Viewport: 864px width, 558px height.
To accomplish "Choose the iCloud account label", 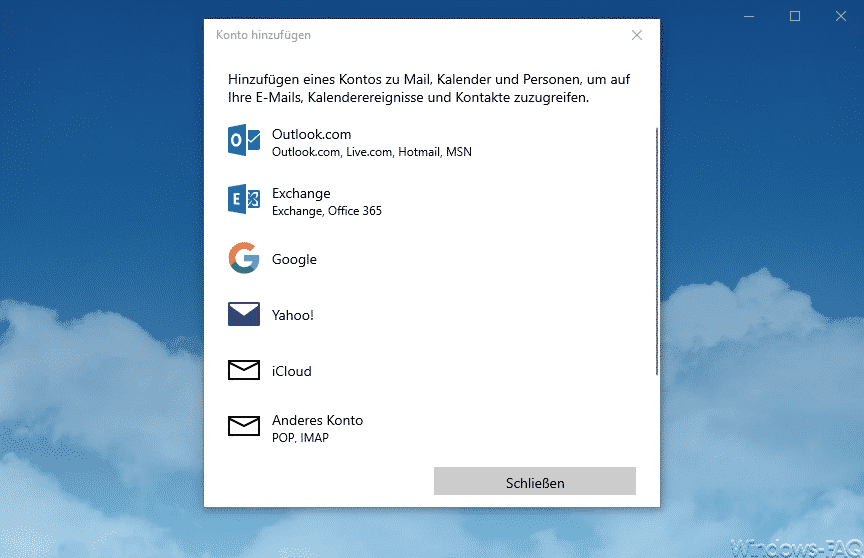I will click(291, 371).
